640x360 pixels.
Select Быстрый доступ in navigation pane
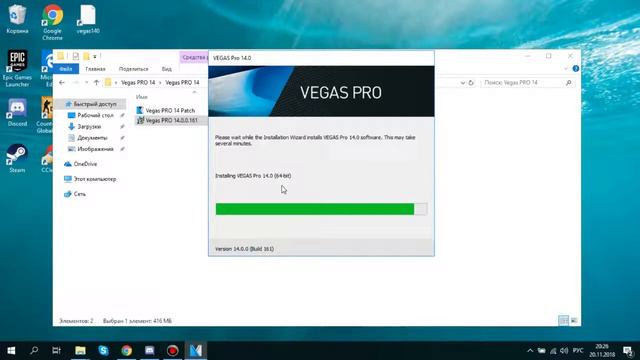click(x=91, y=104)
